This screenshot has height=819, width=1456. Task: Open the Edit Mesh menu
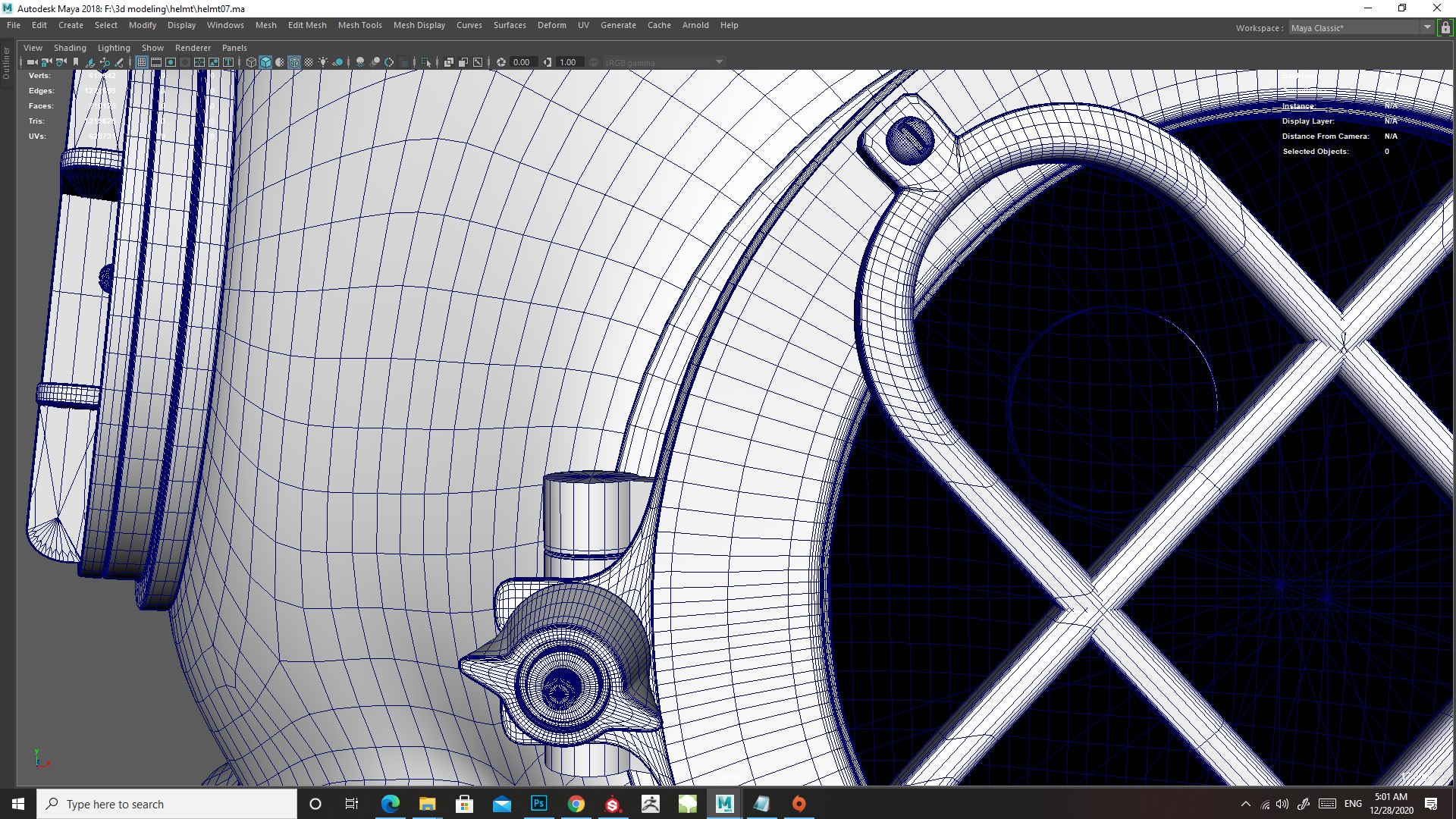(x=307, y=25)
